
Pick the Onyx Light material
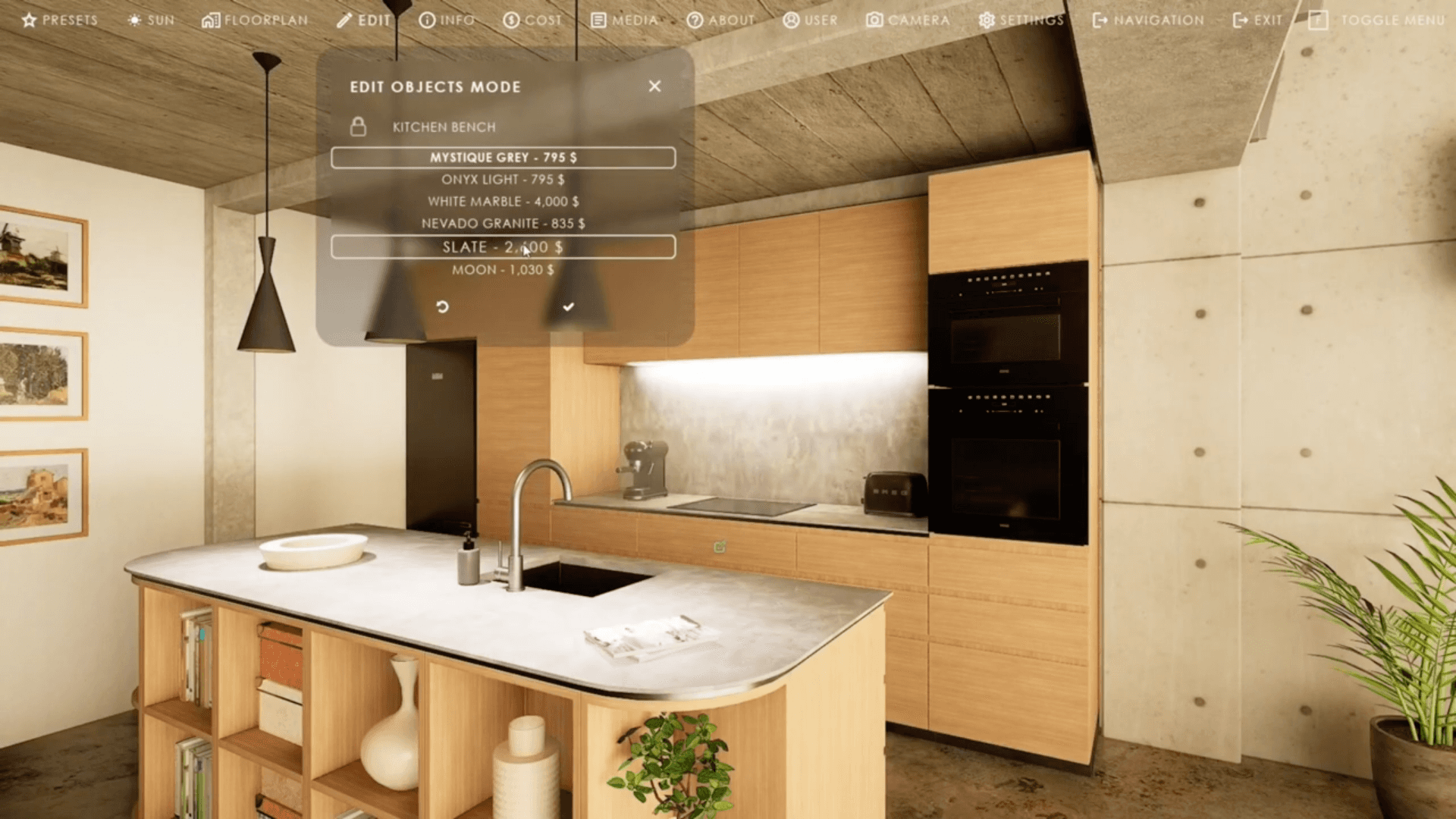click(x=503, y=180)
